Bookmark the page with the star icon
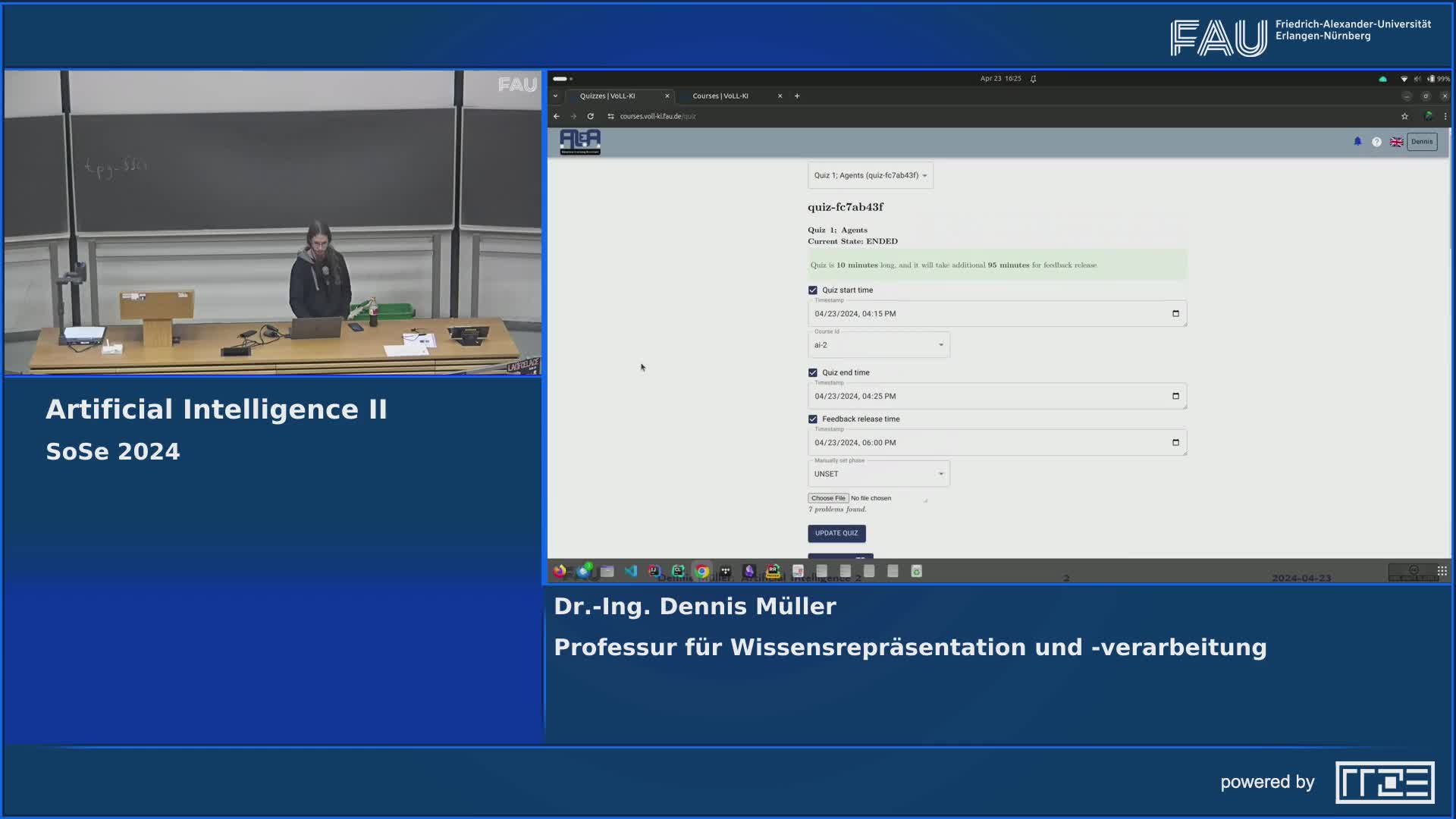1456x819 pixels. click(x=1404, y=116)
